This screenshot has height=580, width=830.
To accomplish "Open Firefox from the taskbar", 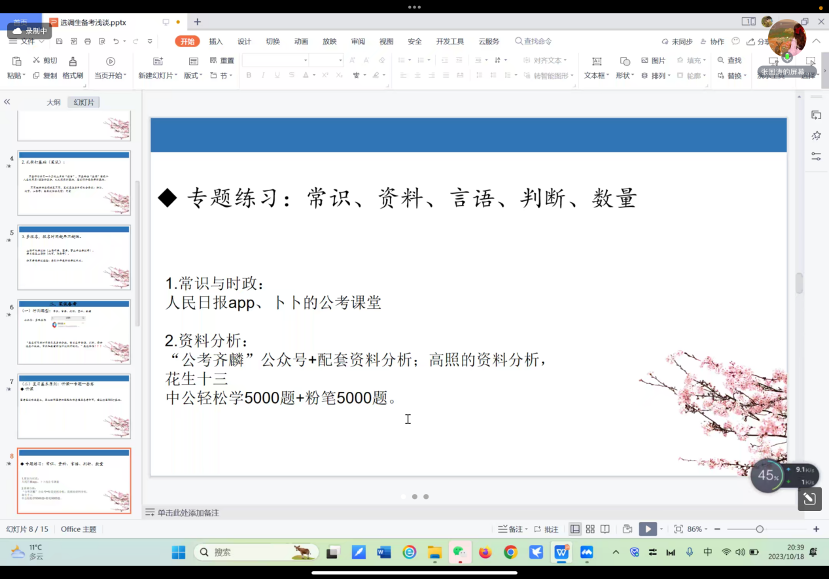I will 485,552.
